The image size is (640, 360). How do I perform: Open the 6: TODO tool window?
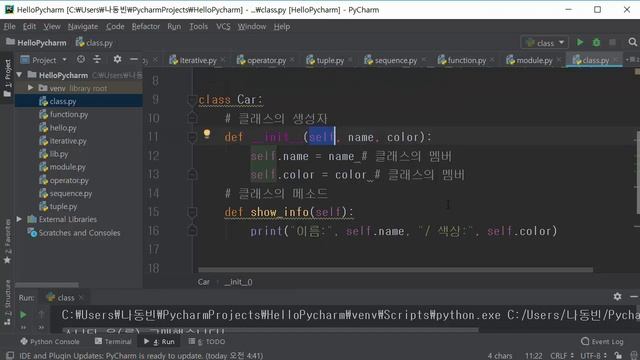coord(207,342)
